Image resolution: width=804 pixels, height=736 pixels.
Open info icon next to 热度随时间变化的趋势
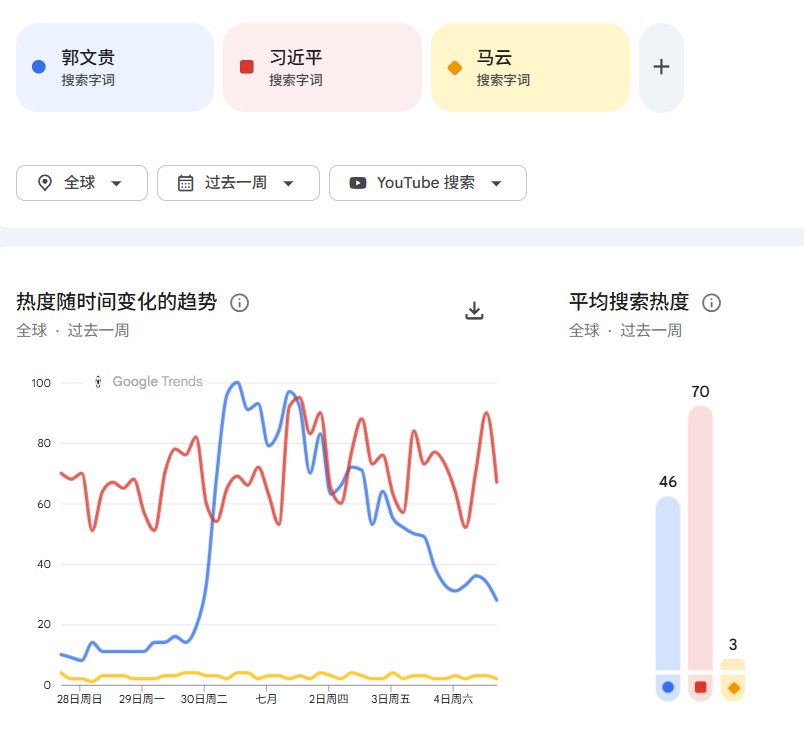[239, 303]
